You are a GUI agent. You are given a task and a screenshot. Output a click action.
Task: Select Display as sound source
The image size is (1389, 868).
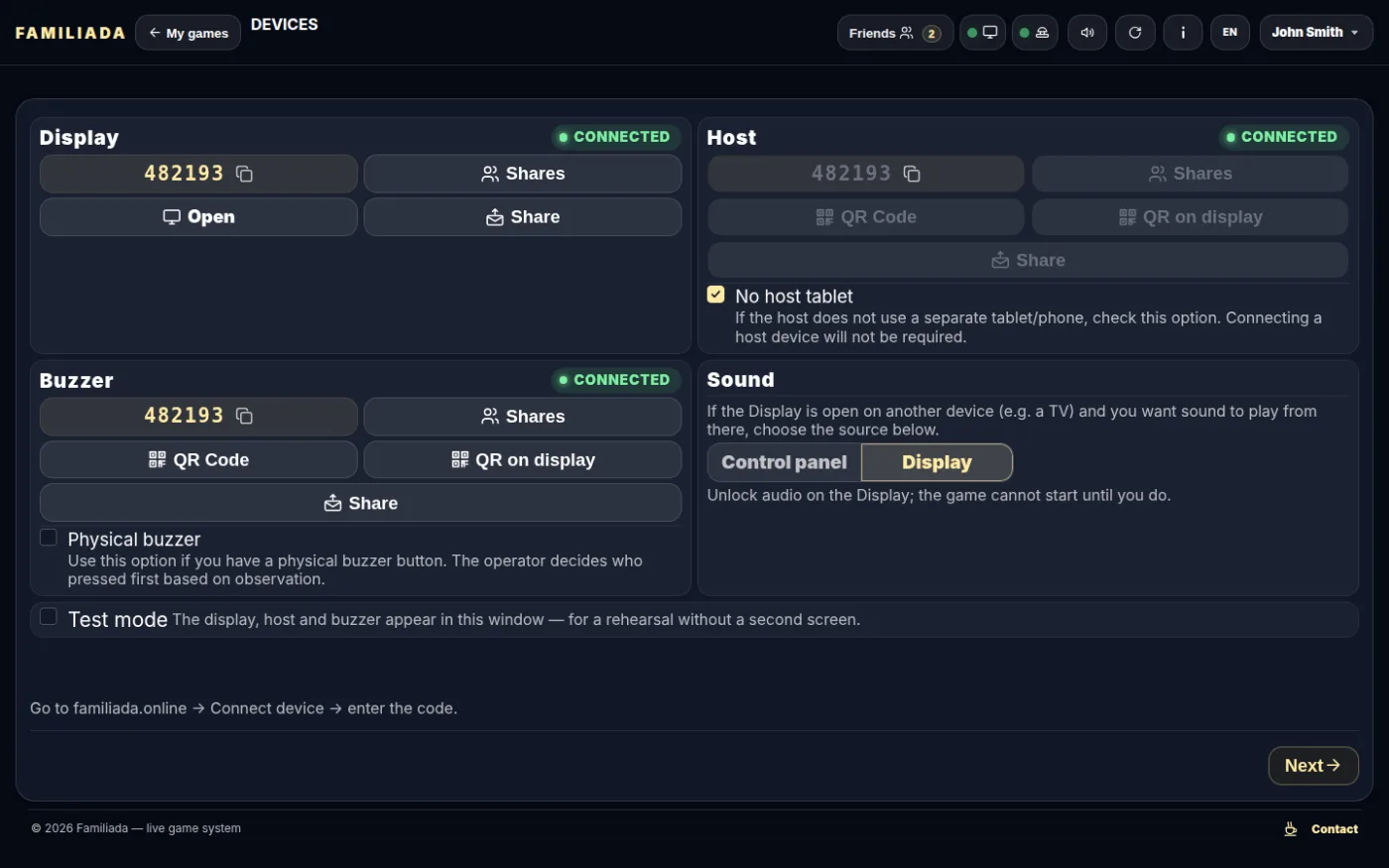point(937,462)
